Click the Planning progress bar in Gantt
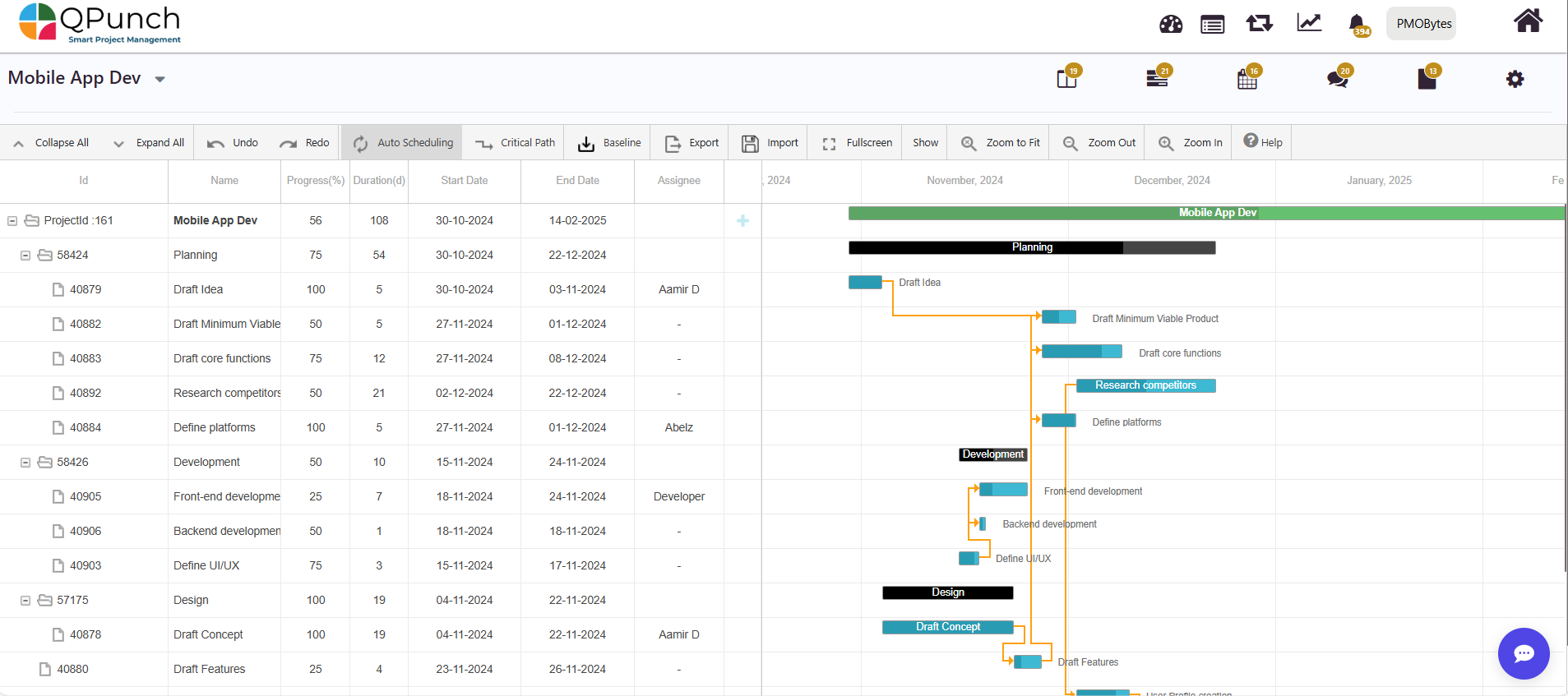Image resolution: width=1568 pixels, height=696 pixels. [x=1031, y=247]
